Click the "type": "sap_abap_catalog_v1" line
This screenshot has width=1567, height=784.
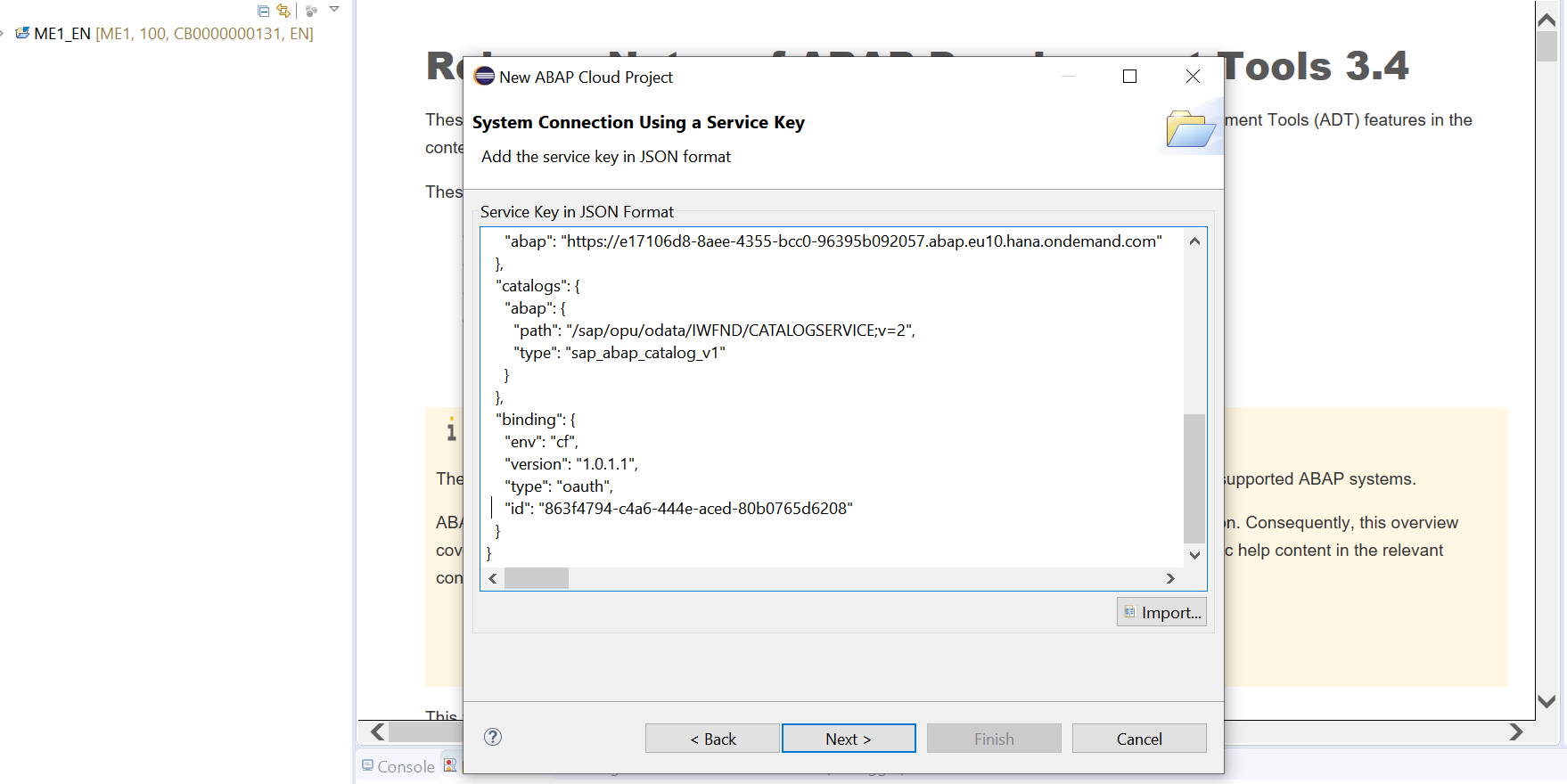click(x=619, y=353)
